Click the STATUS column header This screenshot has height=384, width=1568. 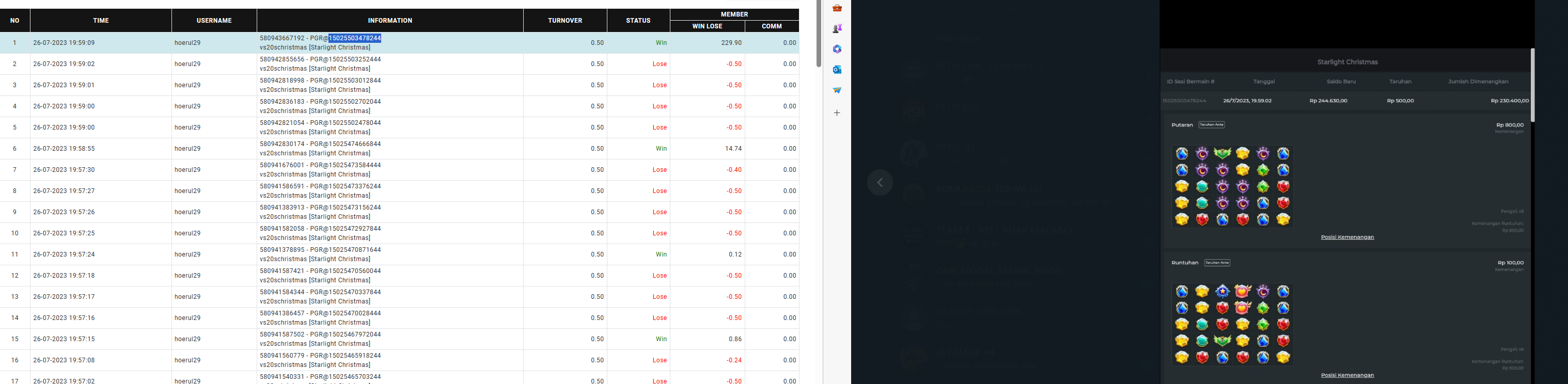pyautogui.click(x=638, y=21)
